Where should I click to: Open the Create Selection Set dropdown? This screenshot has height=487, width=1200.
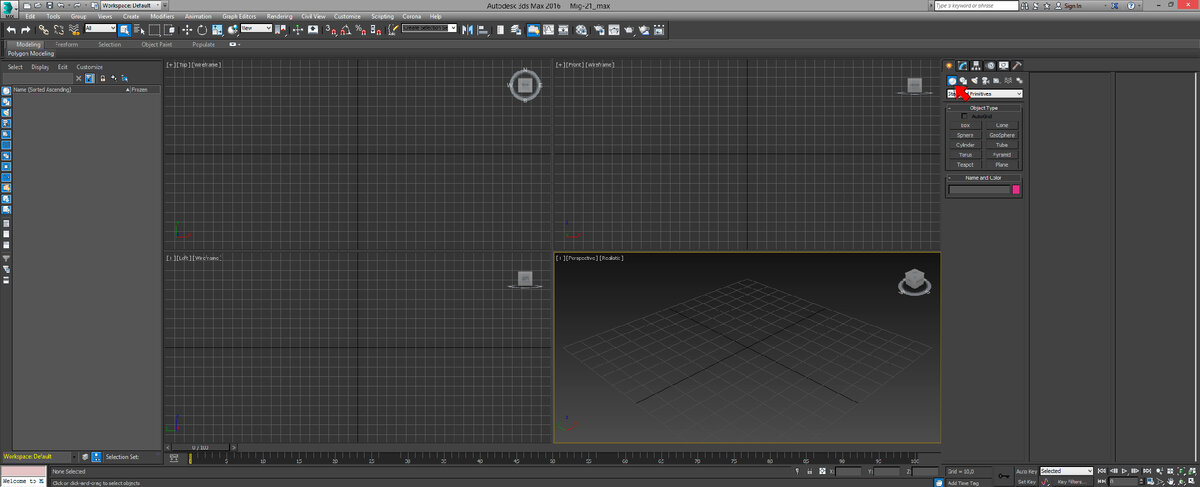[x=429, y=29]
